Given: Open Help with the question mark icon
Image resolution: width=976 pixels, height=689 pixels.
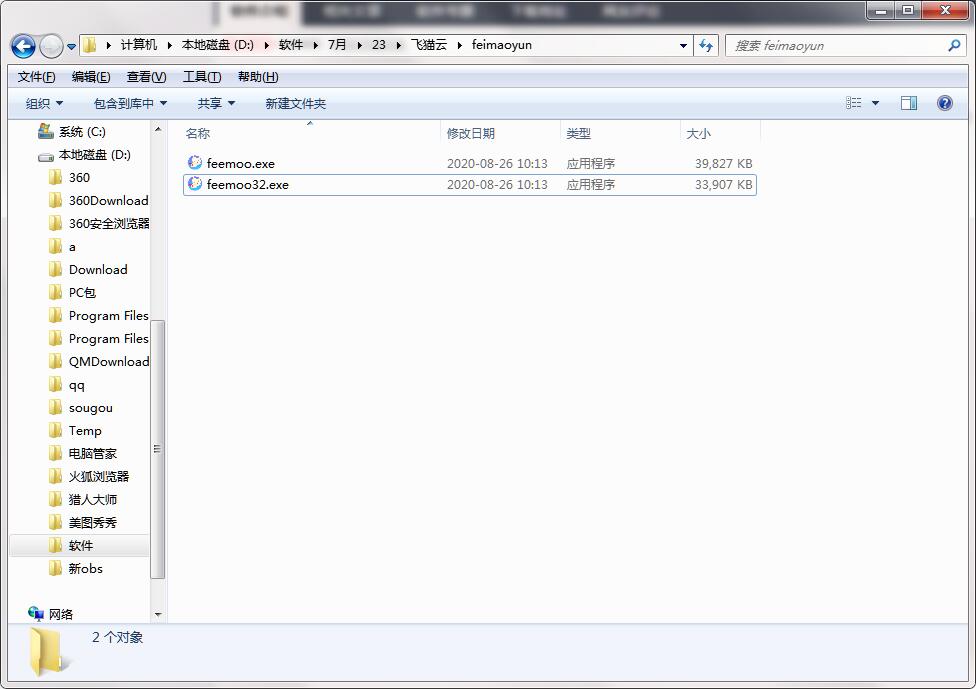Looking at the screenshot, I should point(944,103).
